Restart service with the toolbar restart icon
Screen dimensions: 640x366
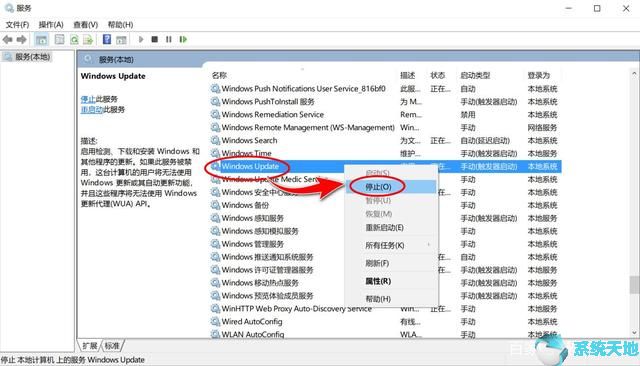tap(183, 39)
